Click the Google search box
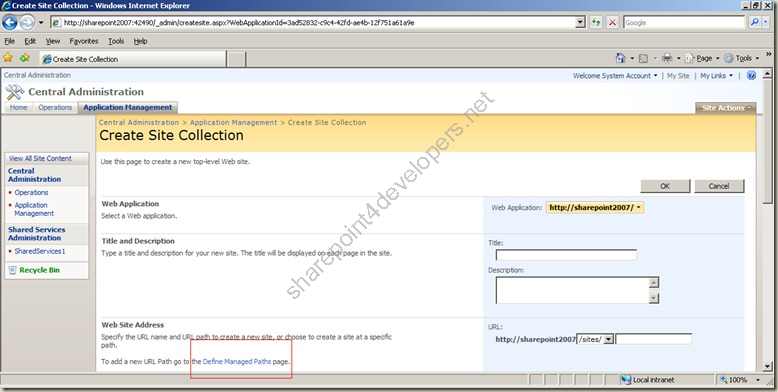 point(684,23)
